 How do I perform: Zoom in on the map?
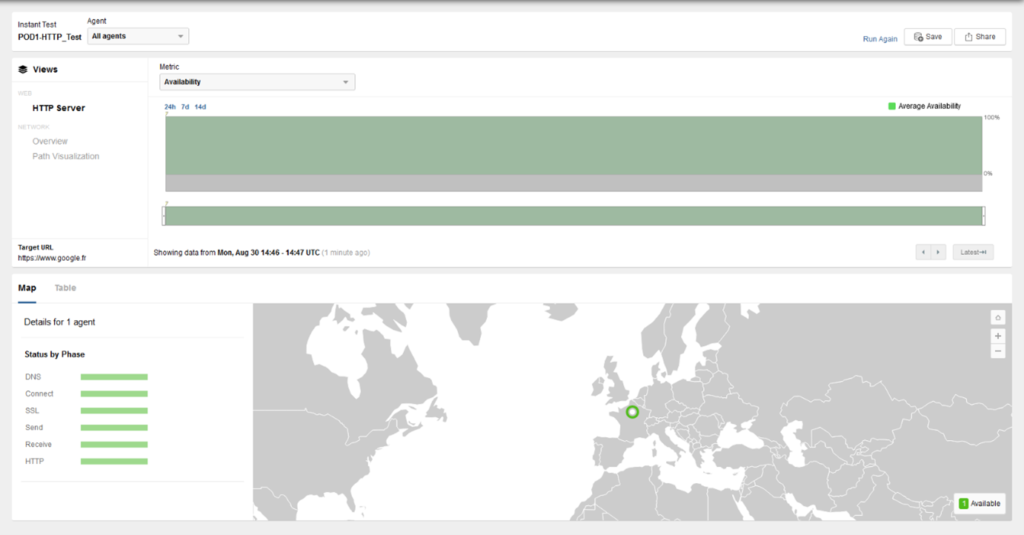997,335
